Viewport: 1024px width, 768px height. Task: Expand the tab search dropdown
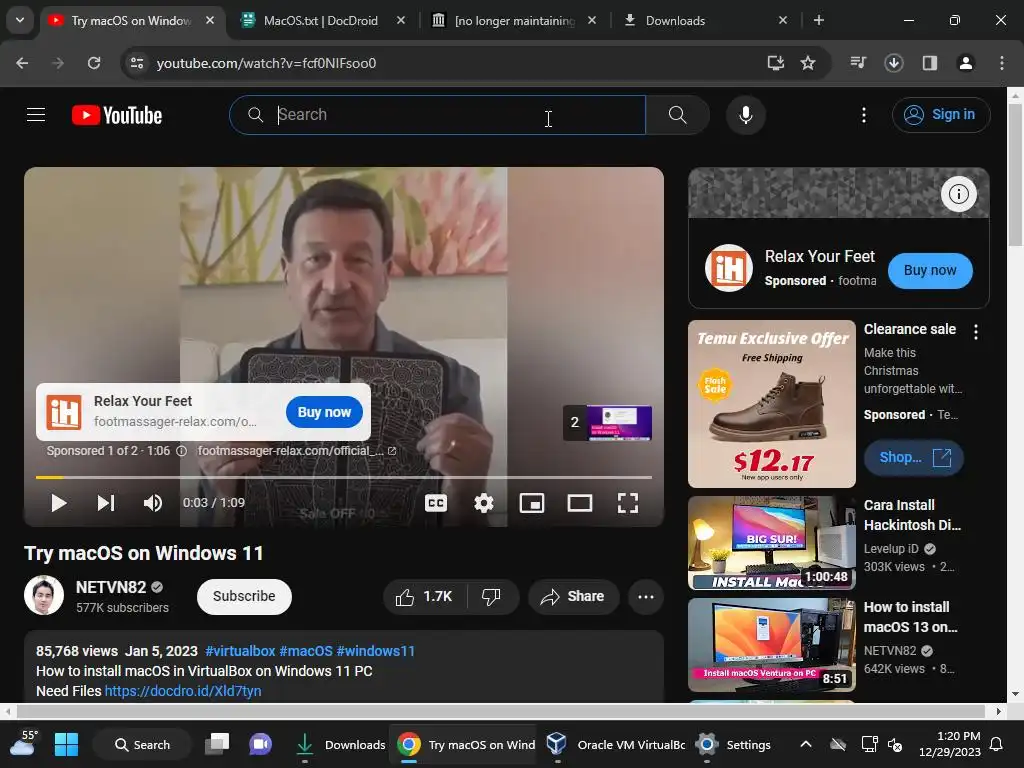20,20
